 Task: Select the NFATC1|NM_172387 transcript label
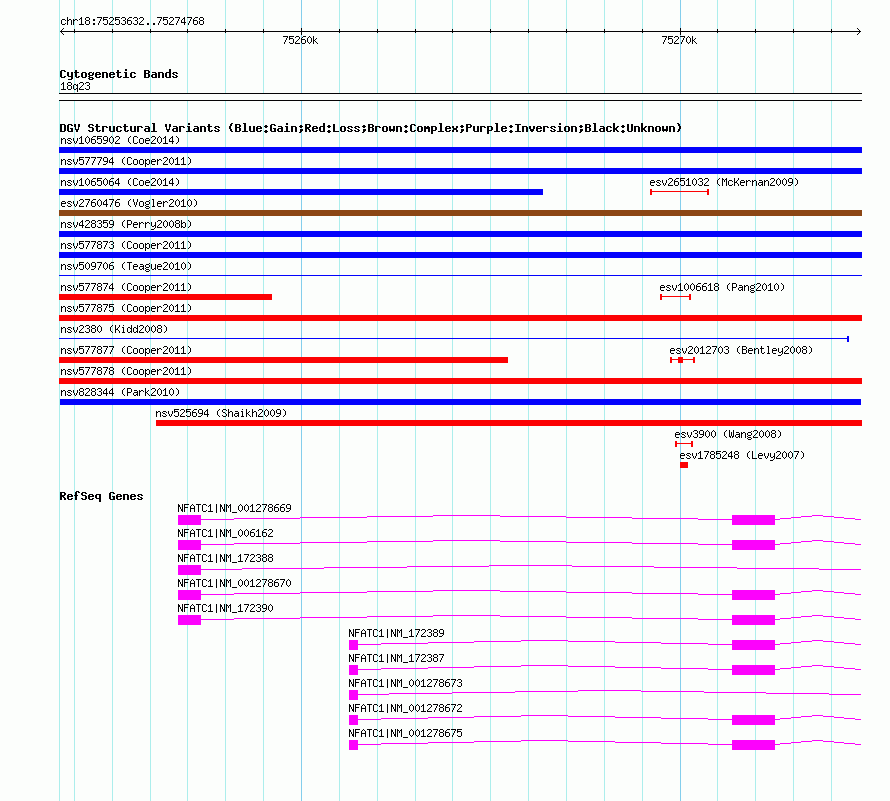[396, 658]
